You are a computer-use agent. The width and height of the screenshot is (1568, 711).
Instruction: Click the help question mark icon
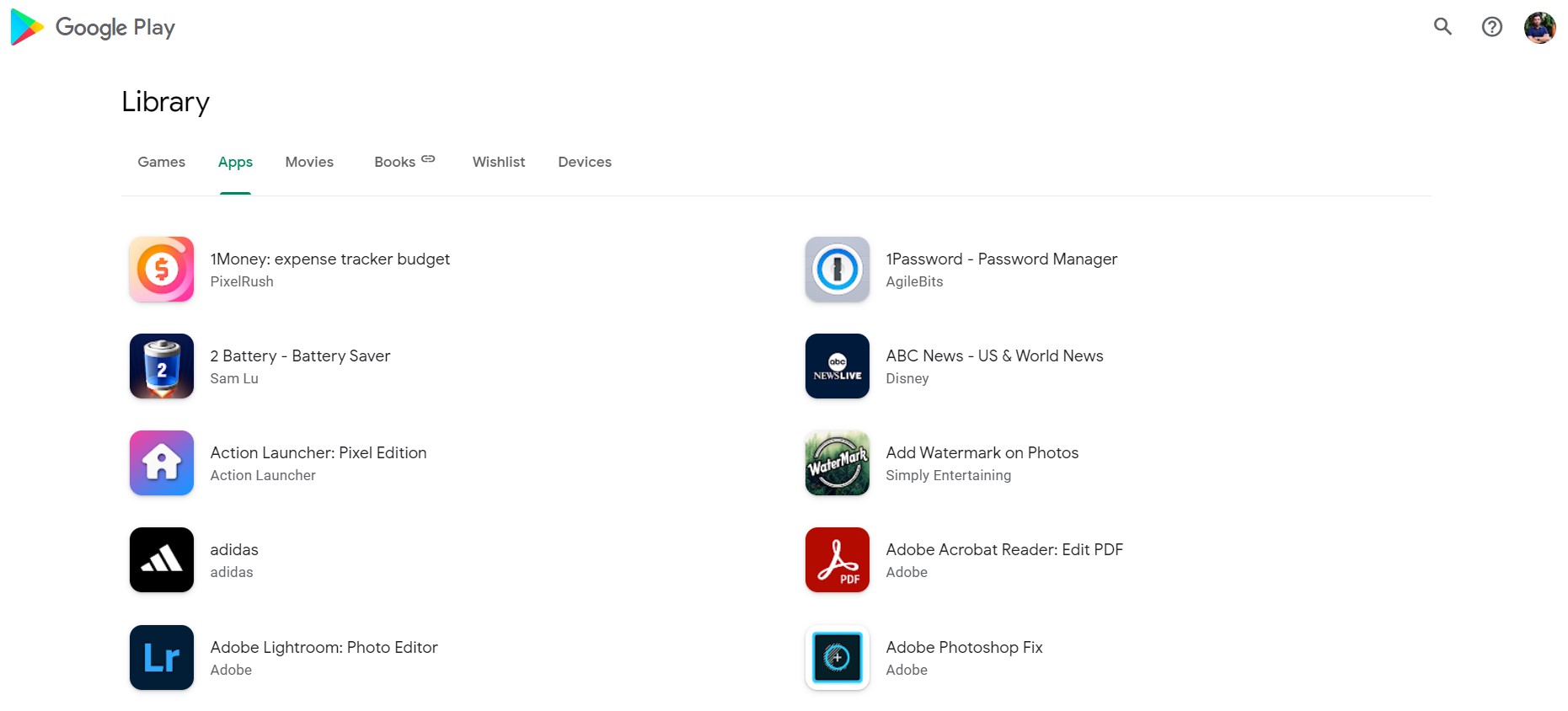[1491, 27]
